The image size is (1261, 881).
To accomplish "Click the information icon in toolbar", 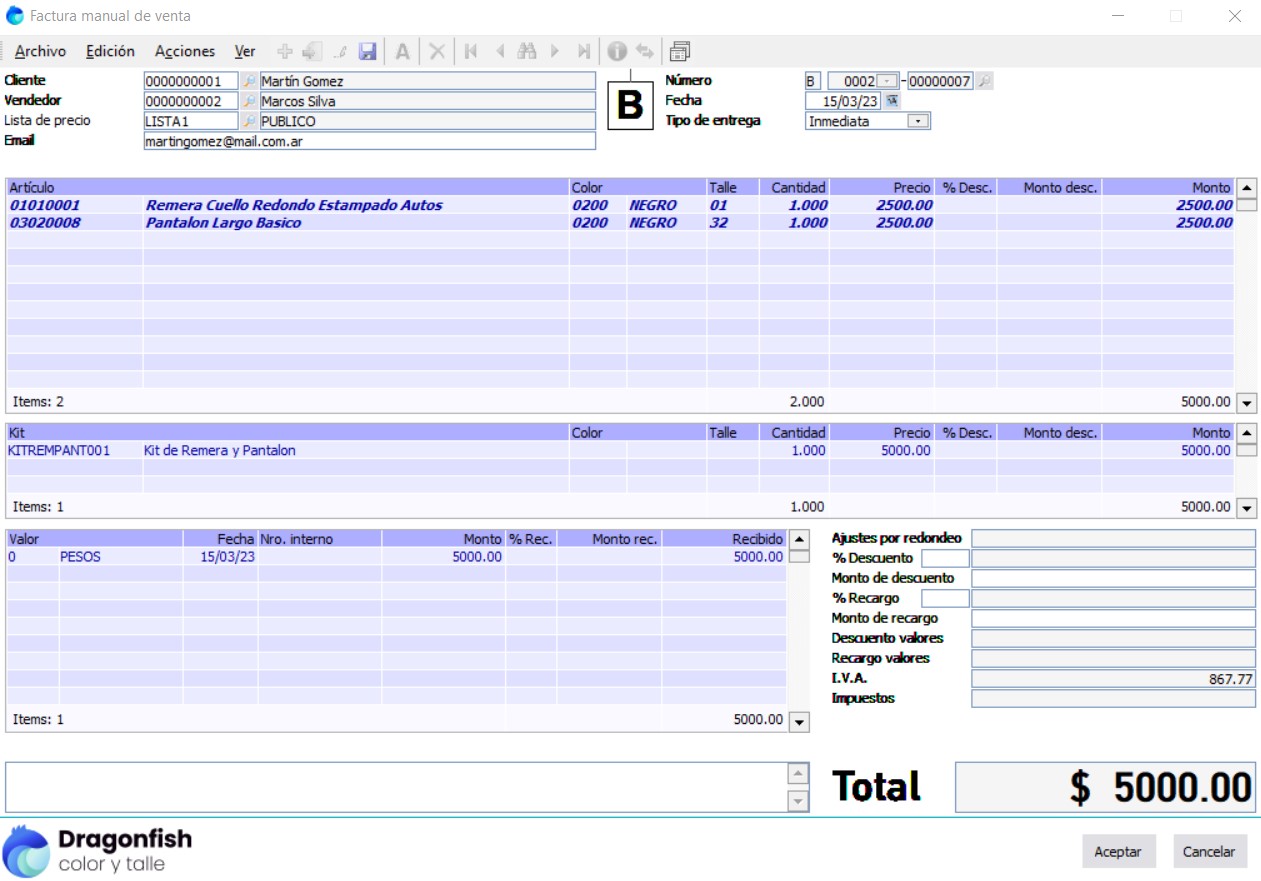I will click(617, 52).
